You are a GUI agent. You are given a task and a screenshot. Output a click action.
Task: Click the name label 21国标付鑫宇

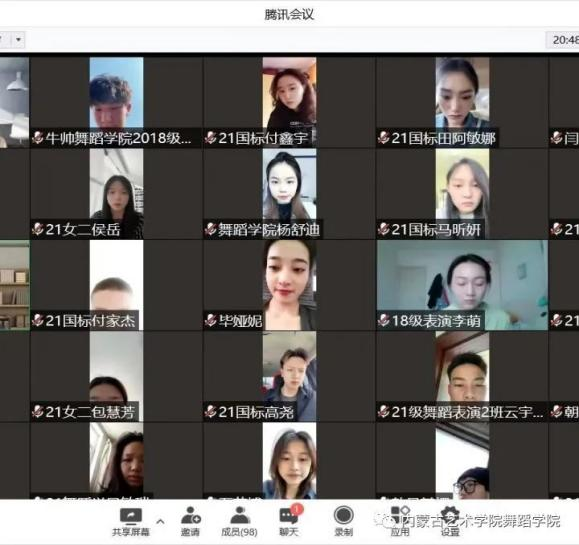[x=263, y=138]
